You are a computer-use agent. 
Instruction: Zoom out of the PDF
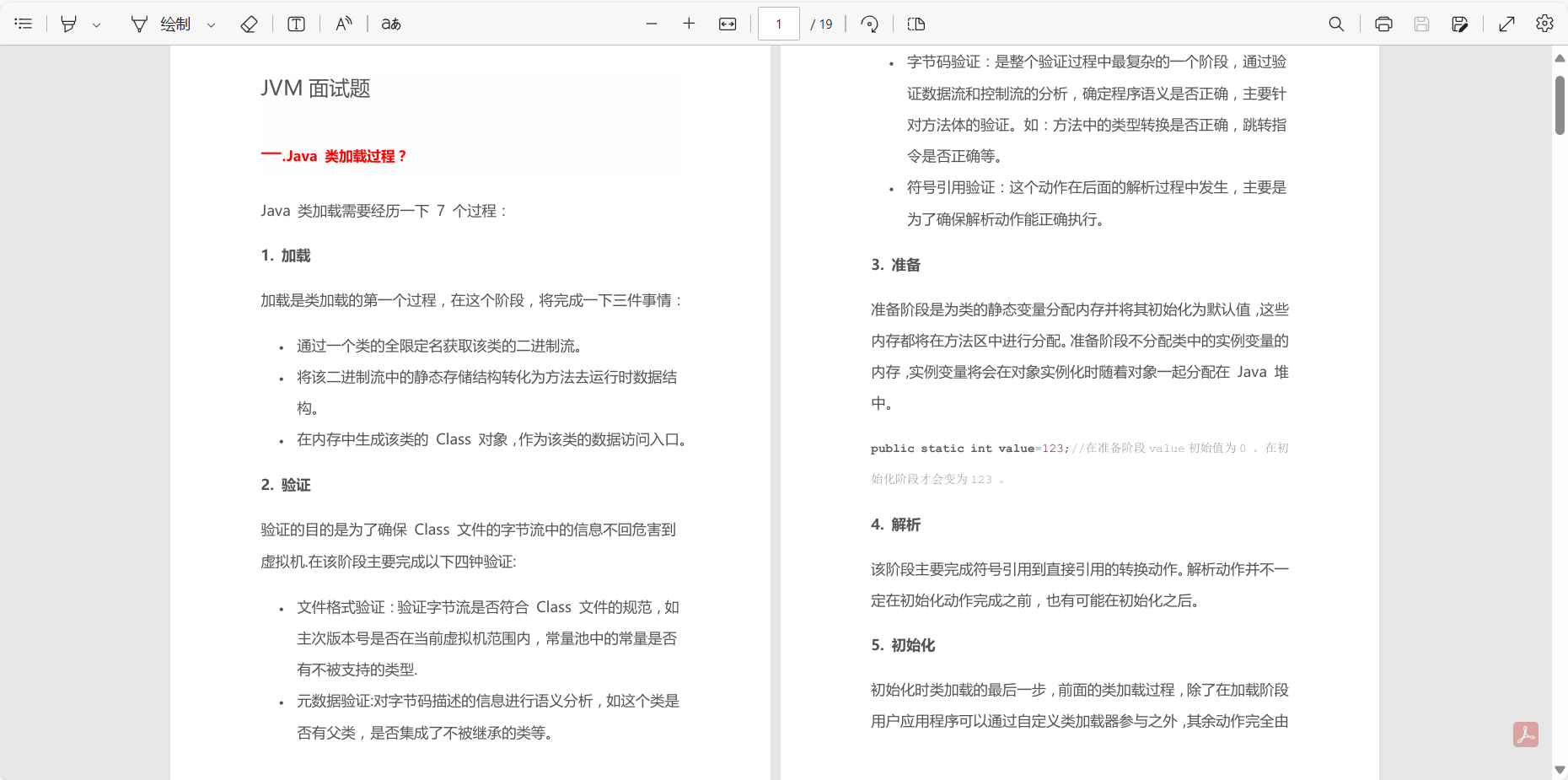[x=652, y=24]
